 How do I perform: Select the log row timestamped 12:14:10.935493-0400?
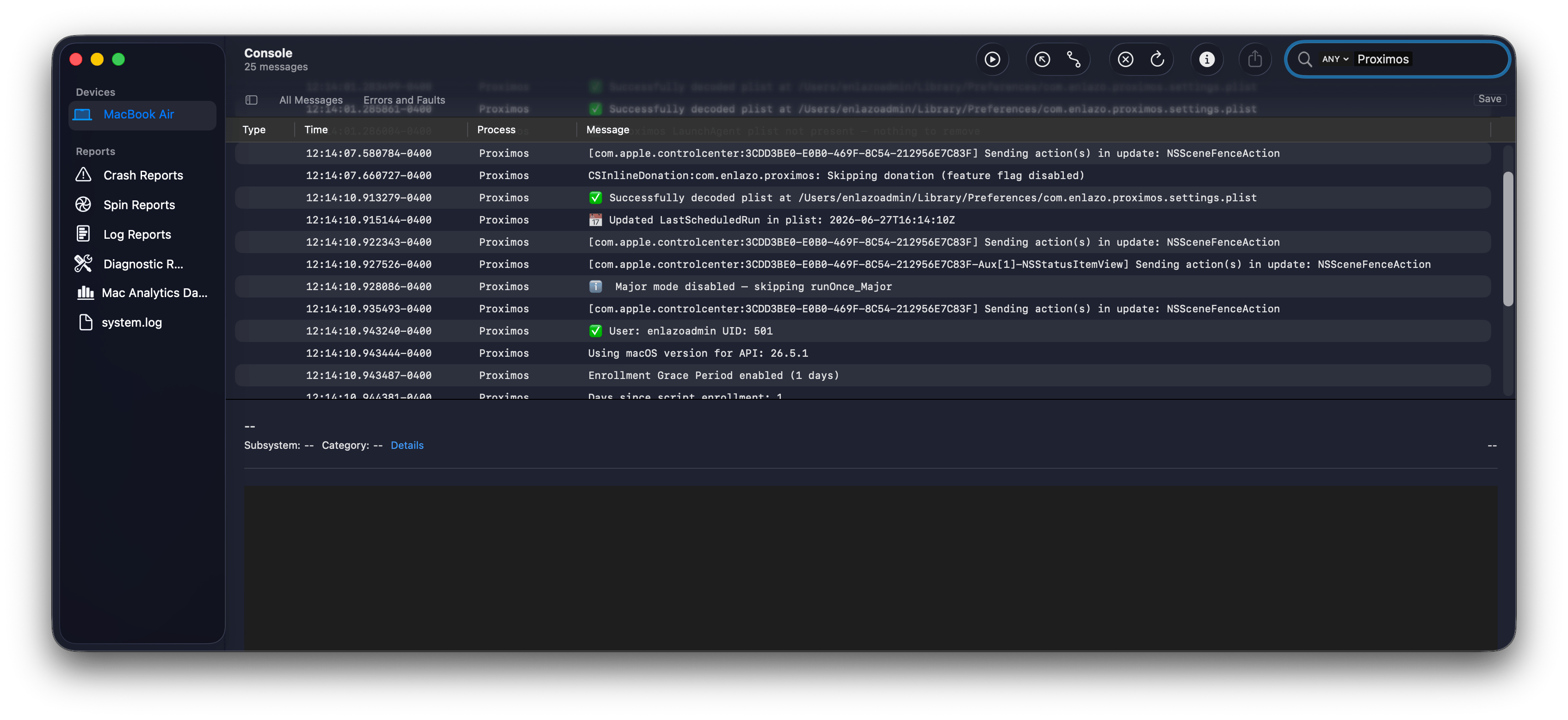(x=863, y=309)
